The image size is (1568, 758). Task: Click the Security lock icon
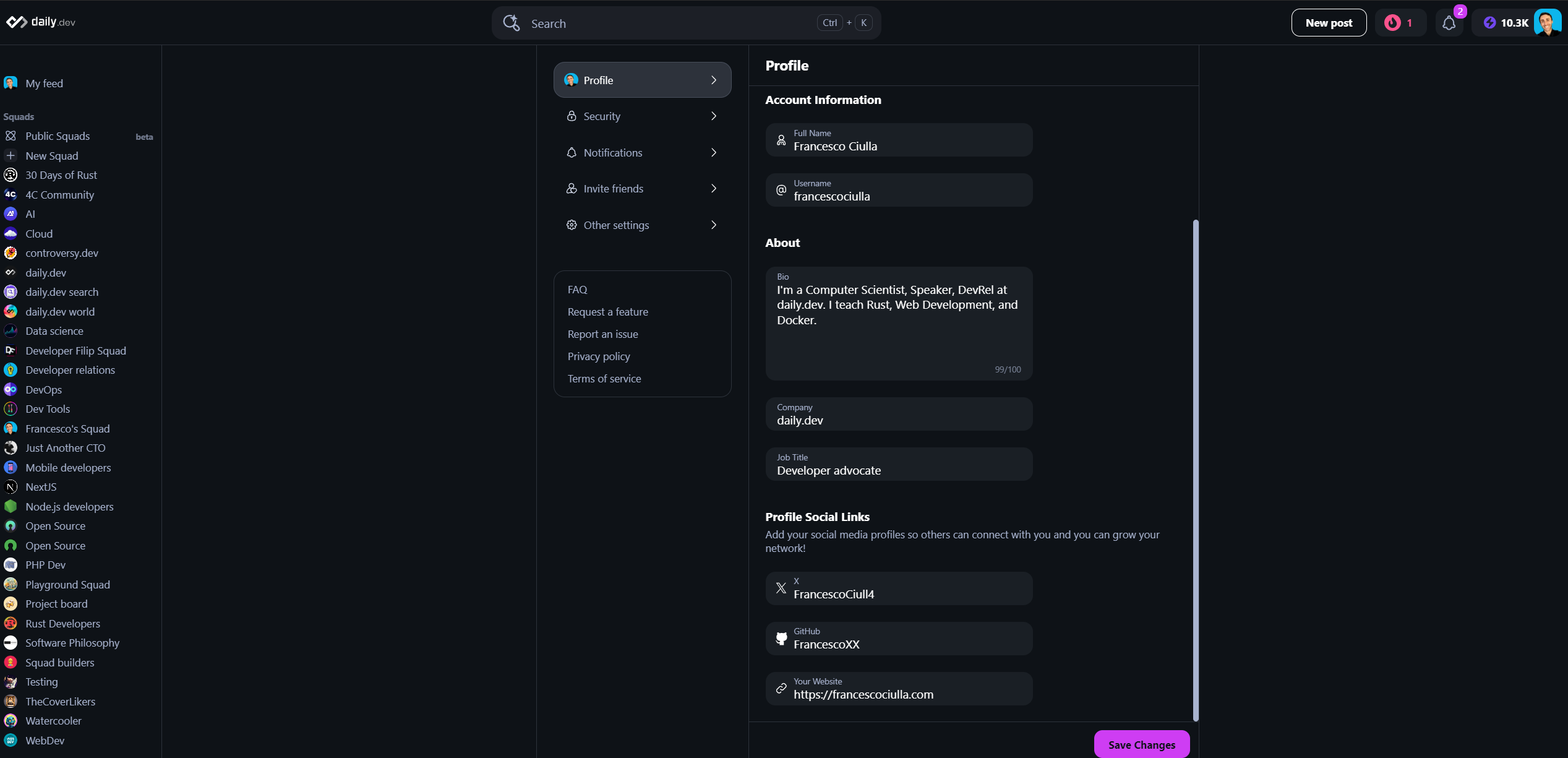[x=572, y=116]
